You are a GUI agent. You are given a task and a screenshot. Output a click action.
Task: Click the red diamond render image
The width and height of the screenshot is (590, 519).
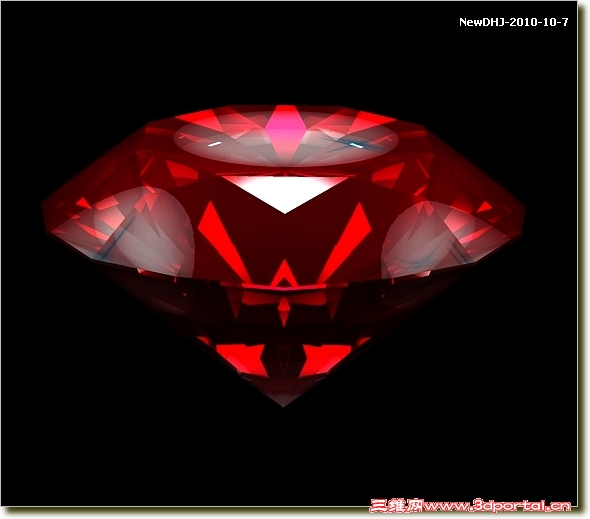click(x=284, y=256)
